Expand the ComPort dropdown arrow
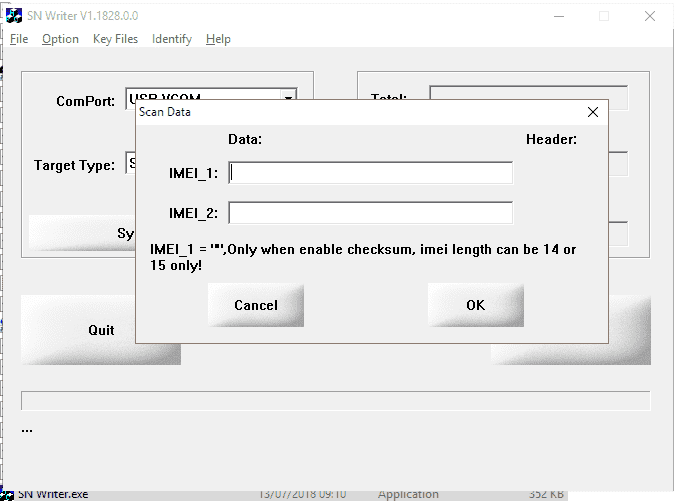The width and height of the screenshot is (693, 501). point(289,96)
